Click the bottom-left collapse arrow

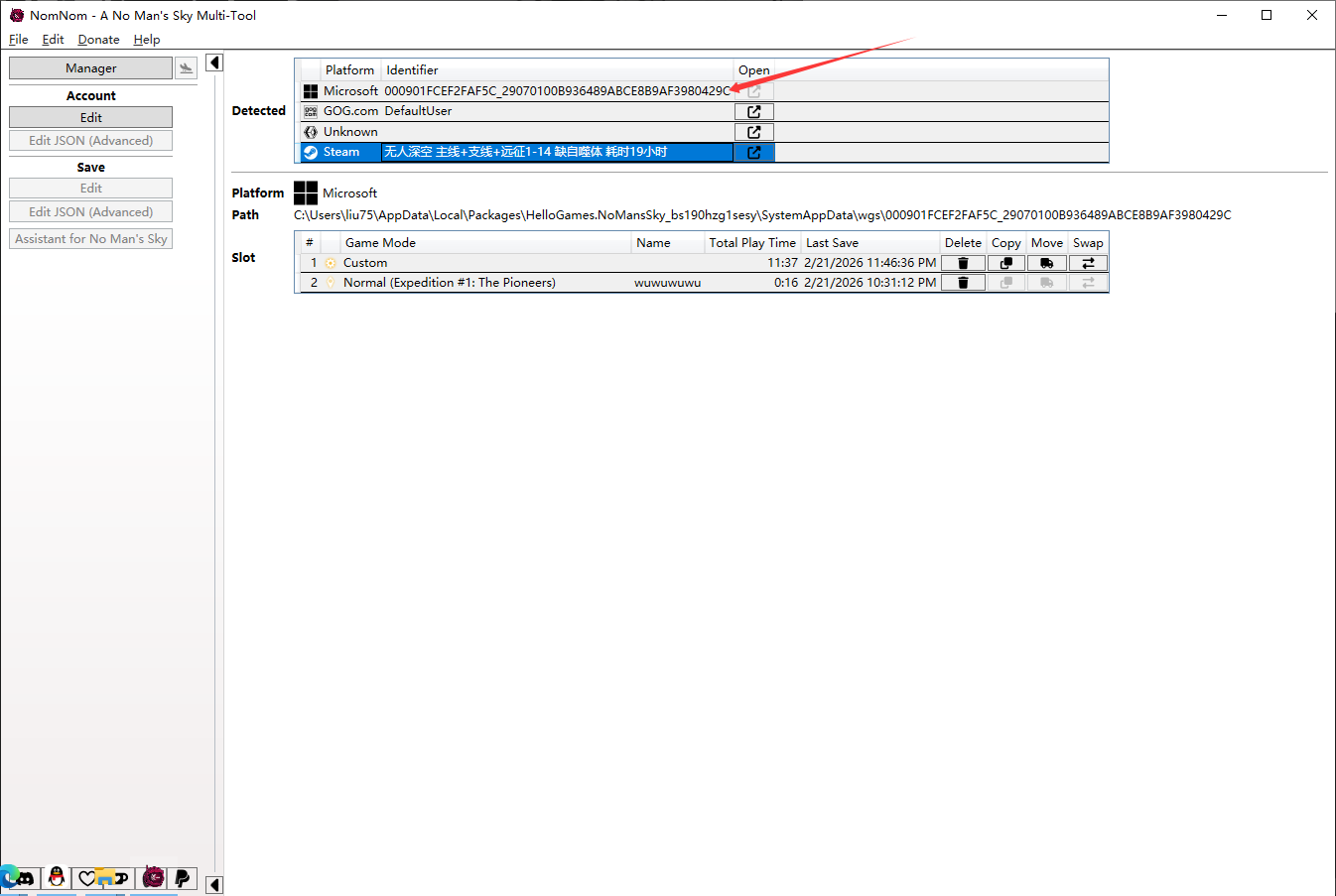click(214, 884)
